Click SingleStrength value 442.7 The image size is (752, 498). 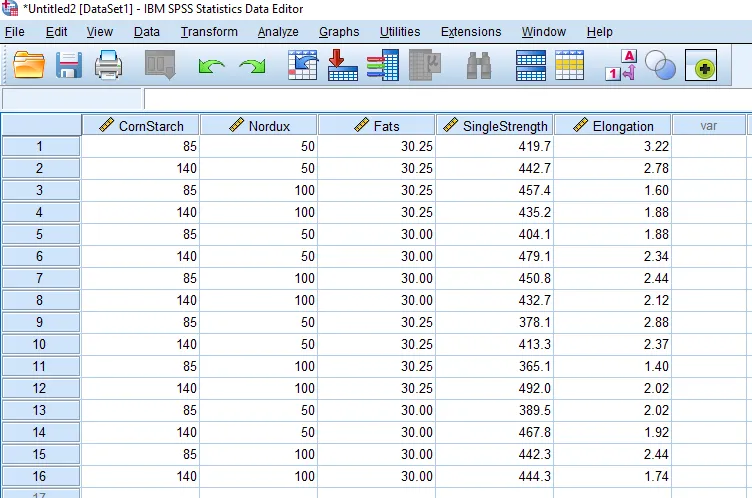click(x=494, y=168)
